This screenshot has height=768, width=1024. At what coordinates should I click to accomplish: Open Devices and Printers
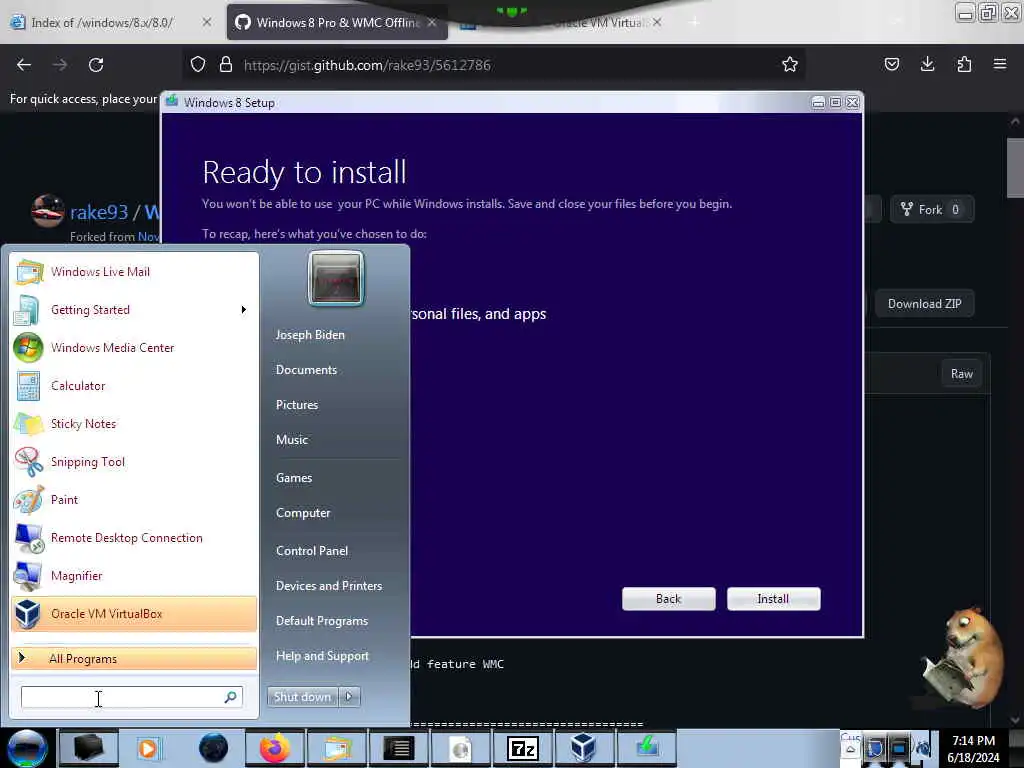329,586
